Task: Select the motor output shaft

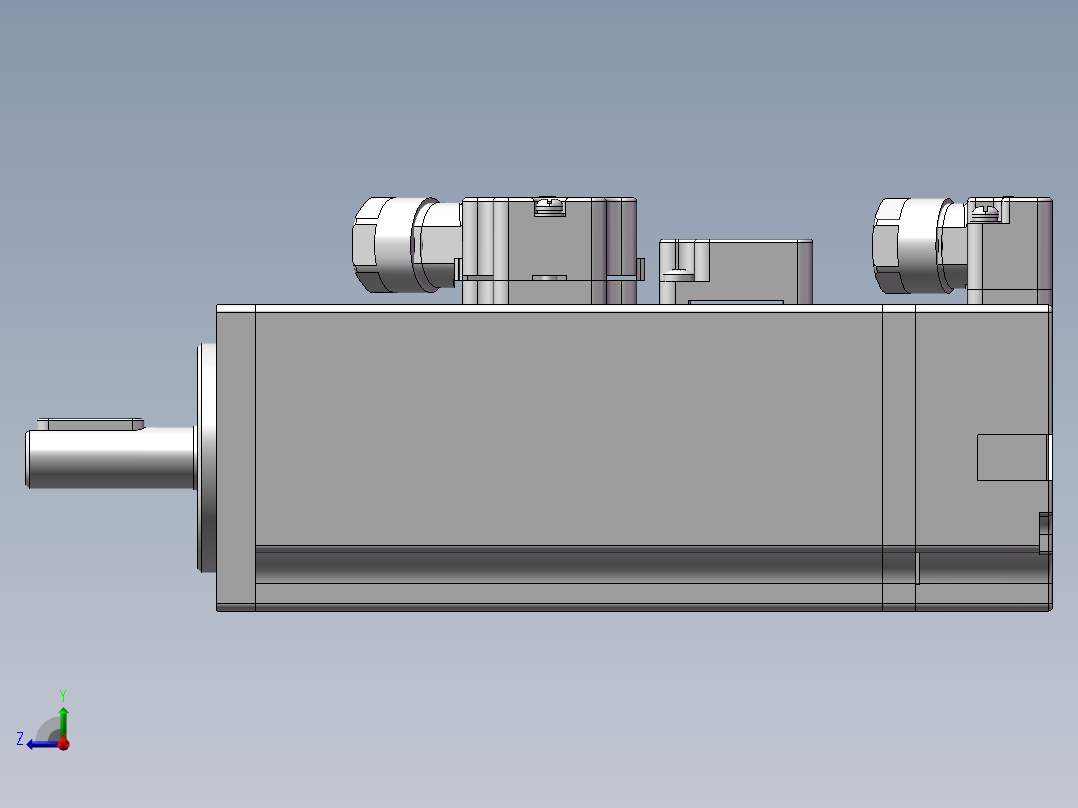Action: (110, 458)
